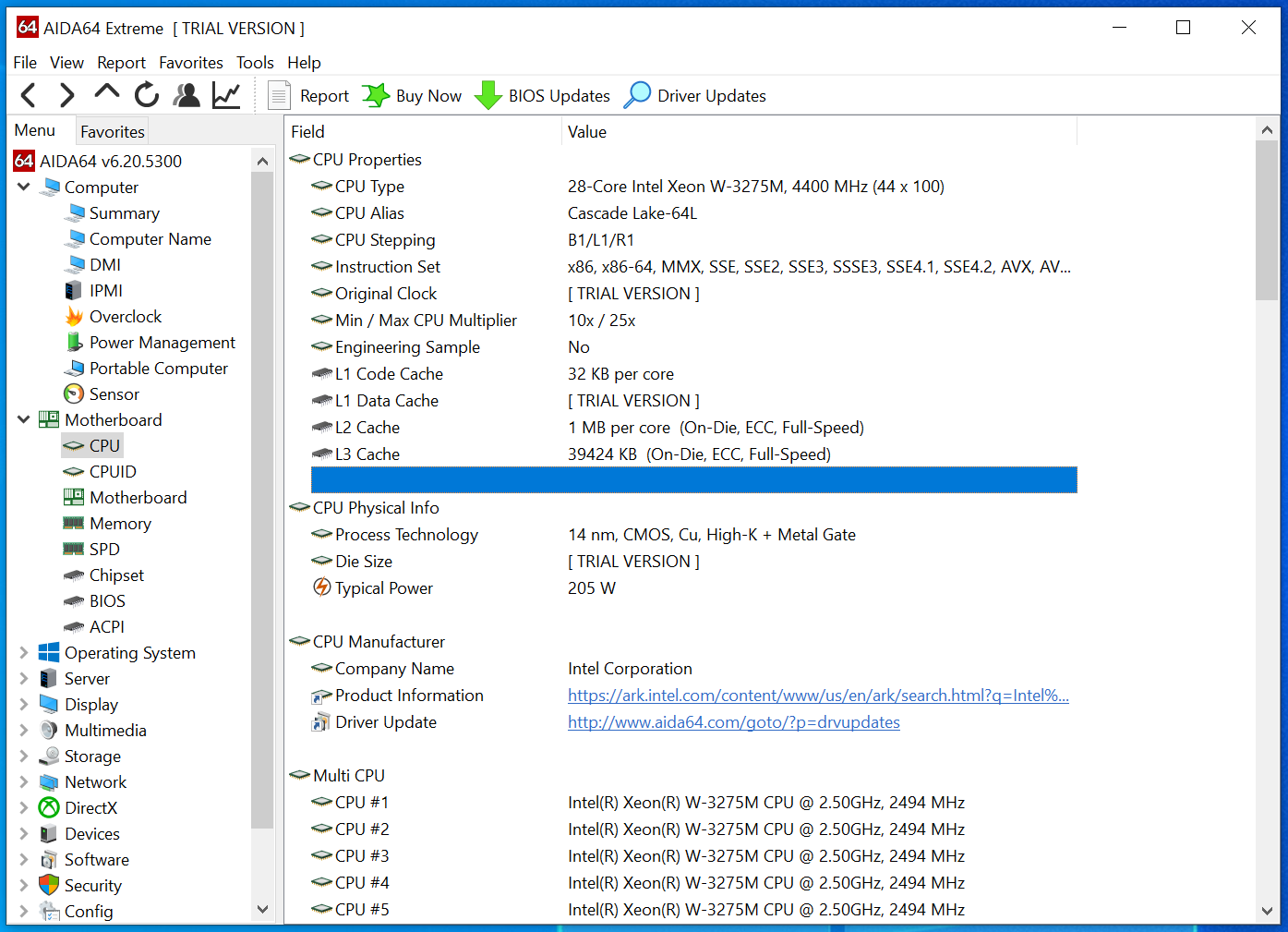Click the main panel scroll down arrow
The height and width of the screenshot is (932, 1288).
click(x=1267, y=911)
